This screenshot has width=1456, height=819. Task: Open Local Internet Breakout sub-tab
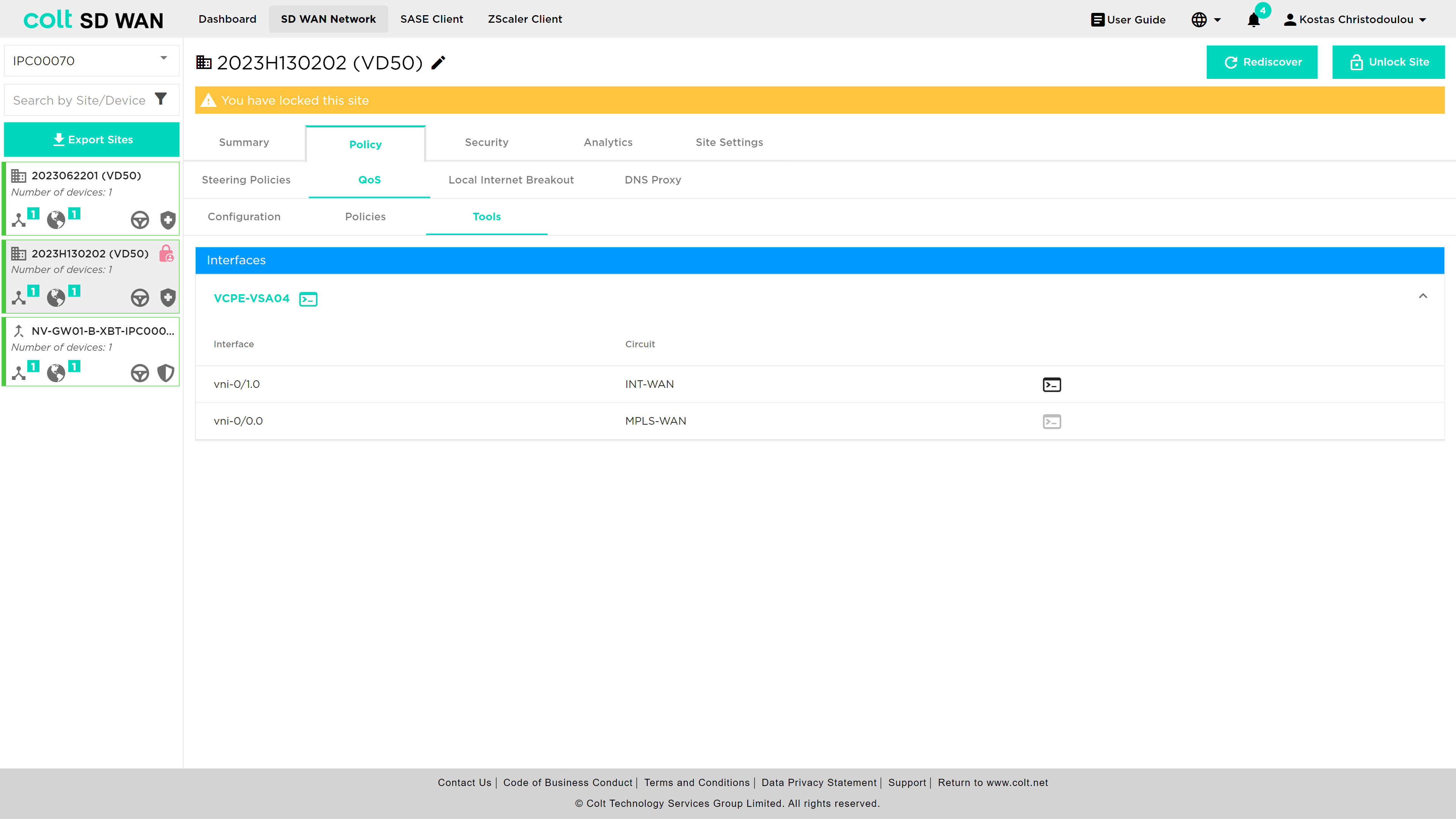pos(511,180)
